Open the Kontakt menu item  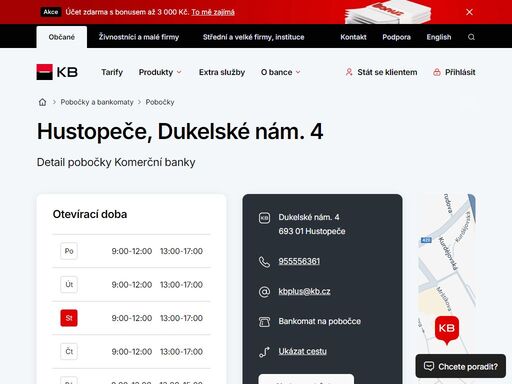353,37
